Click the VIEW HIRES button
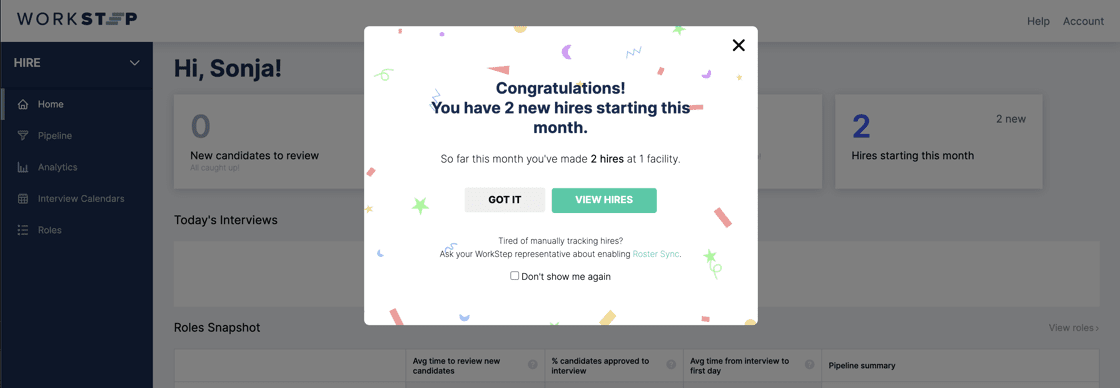 [604, 200]
